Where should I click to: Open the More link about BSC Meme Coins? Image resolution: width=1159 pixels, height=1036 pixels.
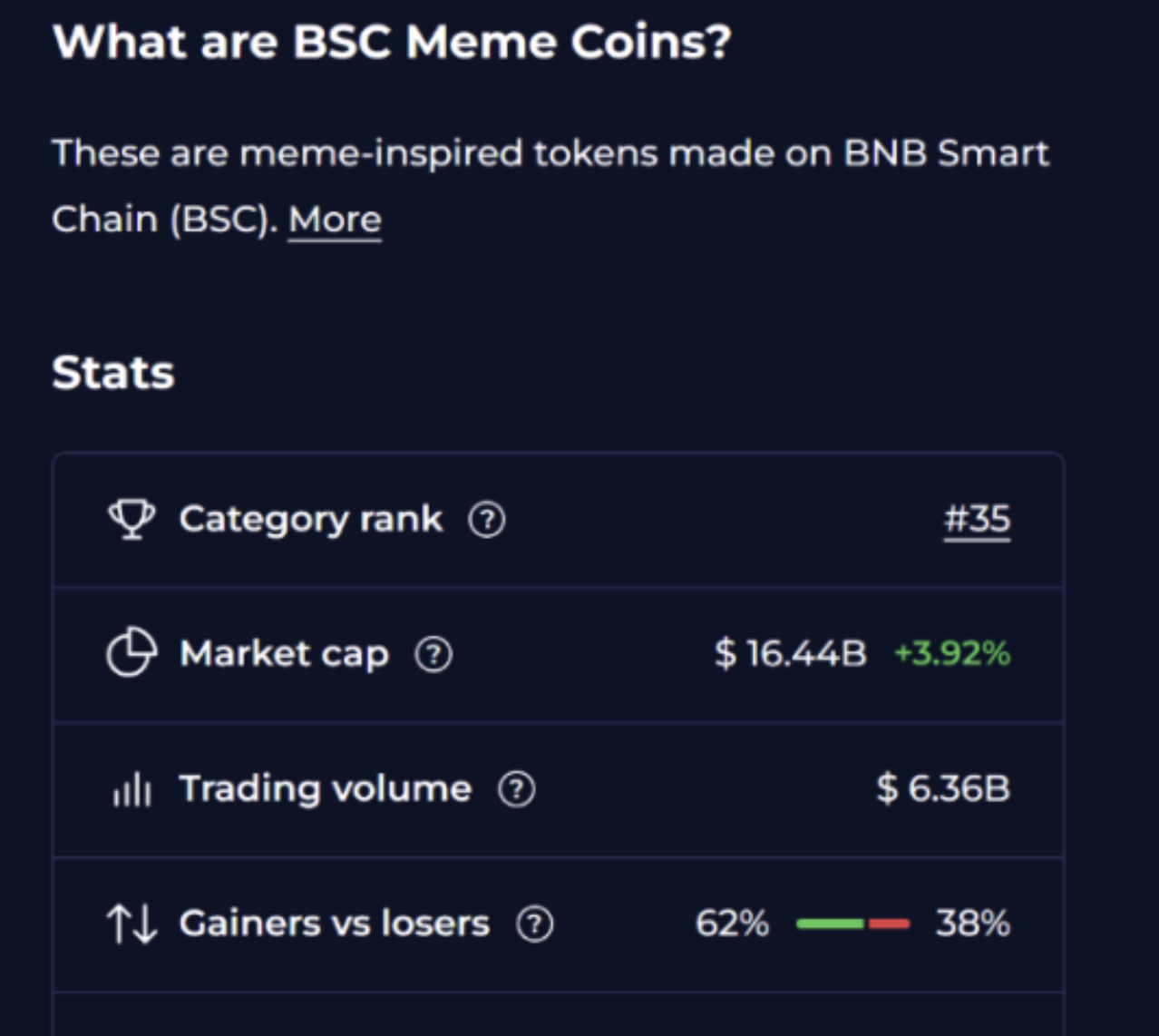334,218
